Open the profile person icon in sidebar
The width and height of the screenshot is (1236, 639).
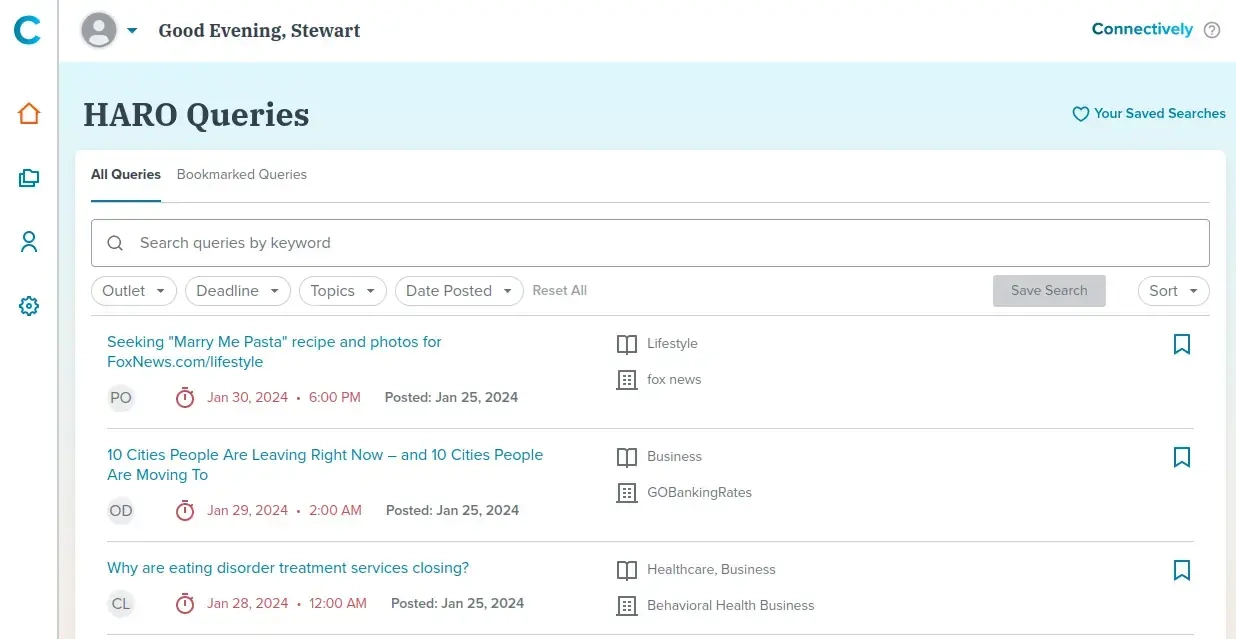click(29, 242)
